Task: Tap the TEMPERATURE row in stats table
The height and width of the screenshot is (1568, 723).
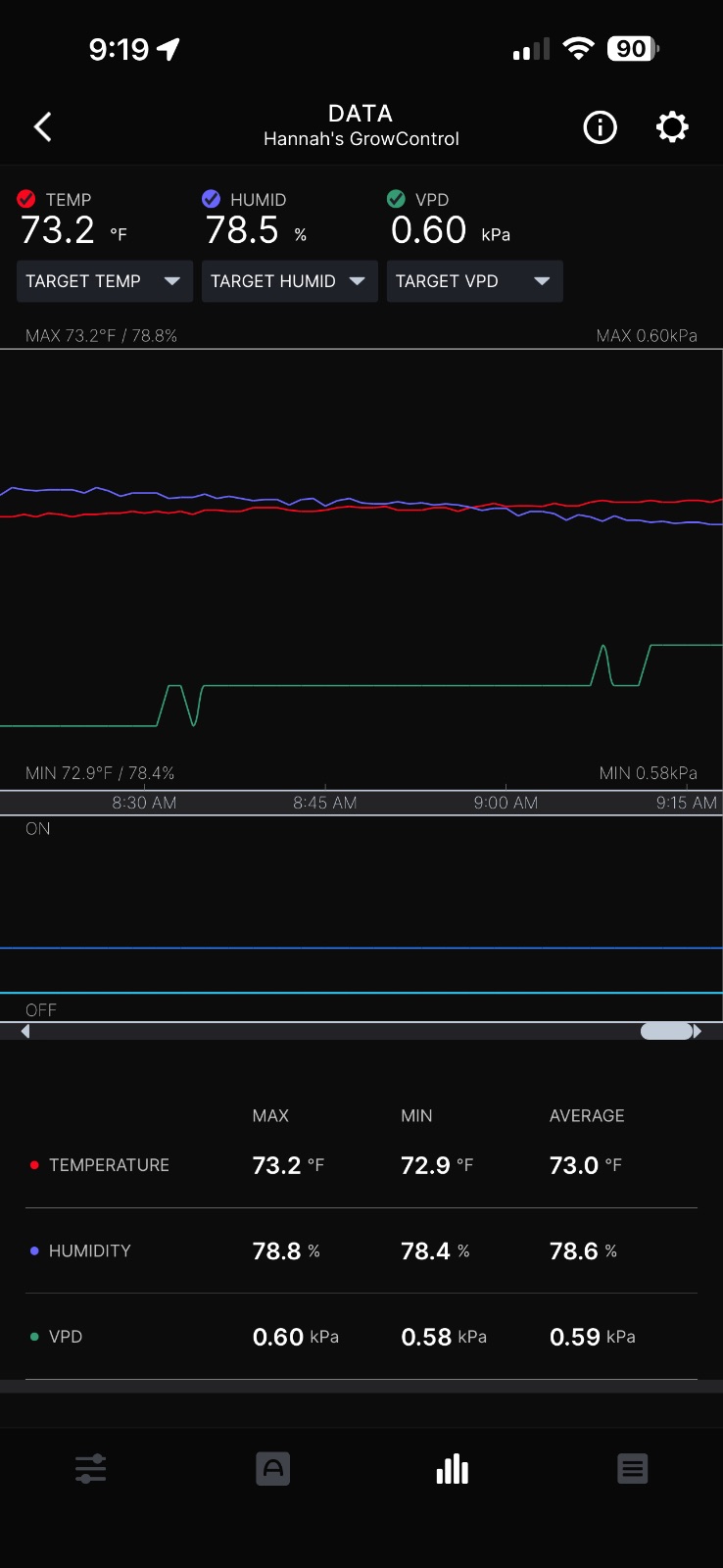Action: pyautogui.click(x=361, y=1165)
